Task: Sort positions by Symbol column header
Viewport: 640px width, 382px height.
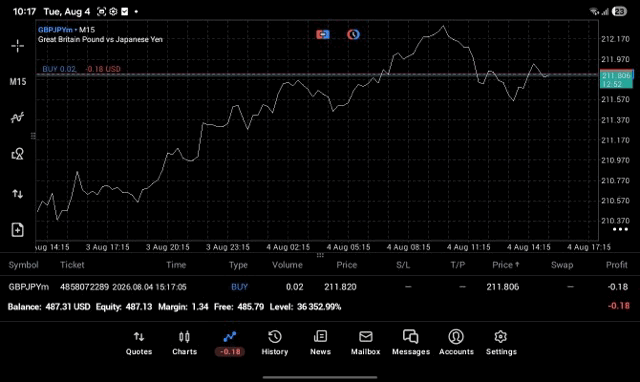Action: click(24, 265)
